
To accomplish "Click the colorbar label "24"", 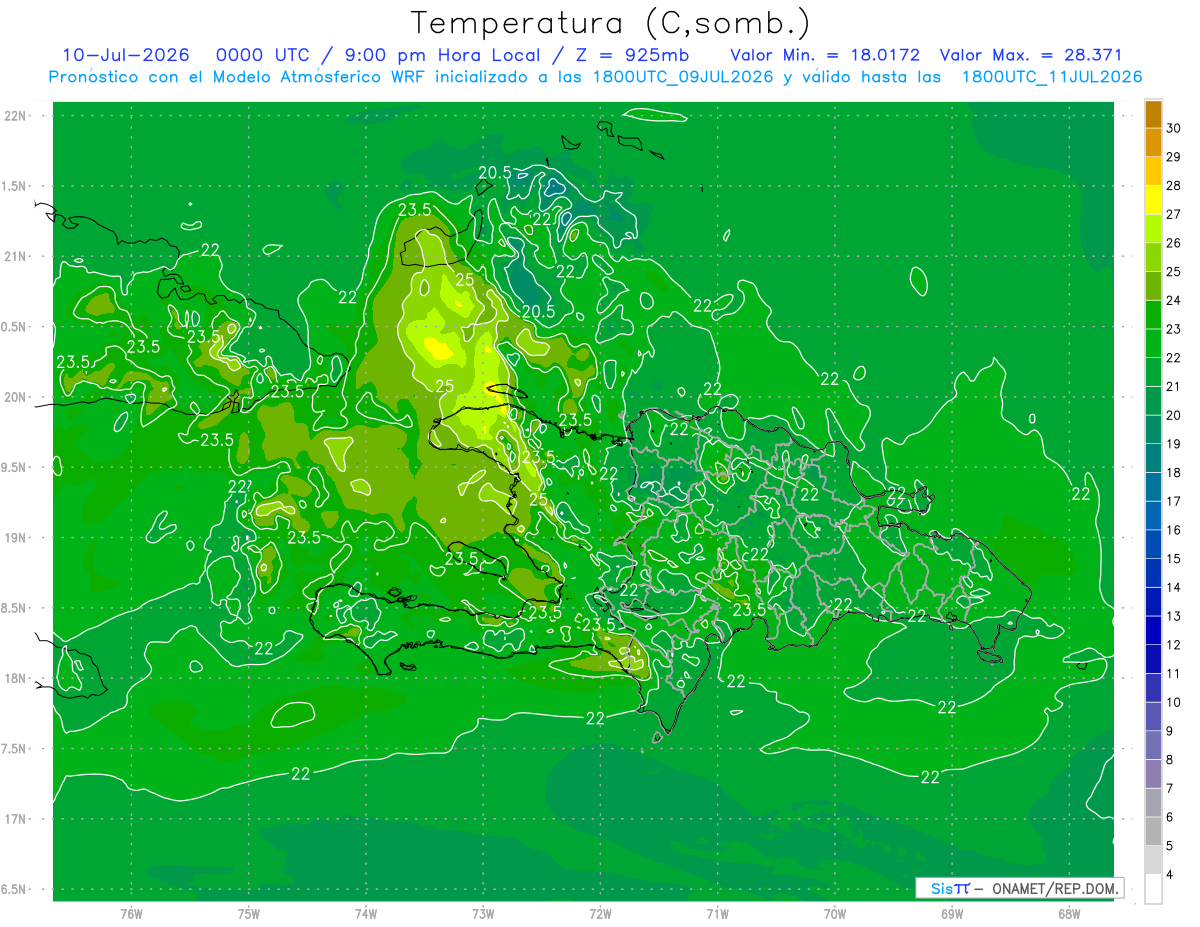I will coord(1174,300).
